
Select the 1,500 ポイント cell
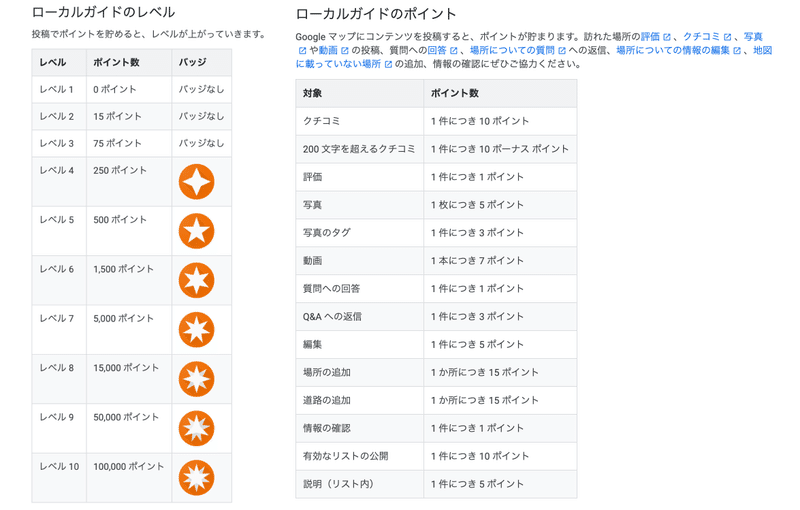pyautogui.click(x=129, y=280)
